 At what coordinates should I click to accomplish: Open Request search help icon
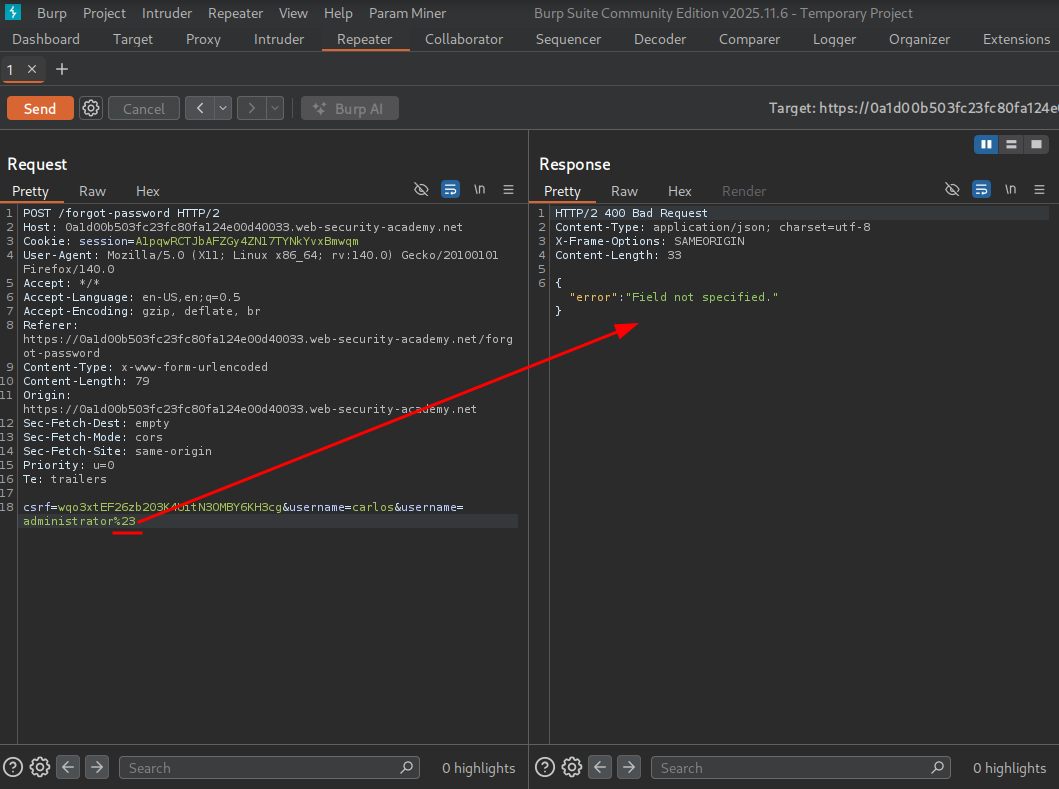click(13, 767)
